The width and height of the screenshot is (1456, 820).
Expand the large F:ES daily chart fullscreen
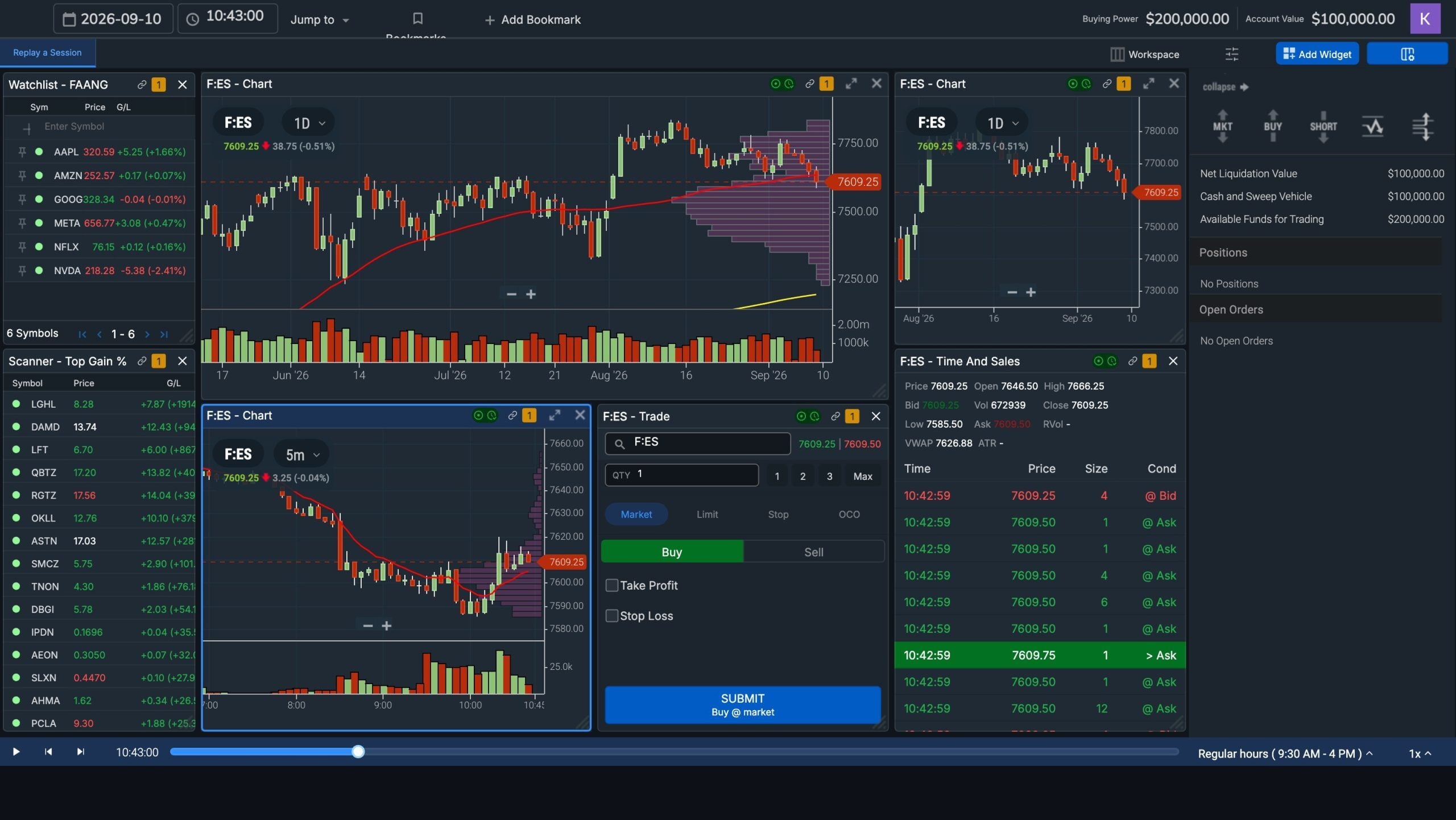click(x=851, y=84)
